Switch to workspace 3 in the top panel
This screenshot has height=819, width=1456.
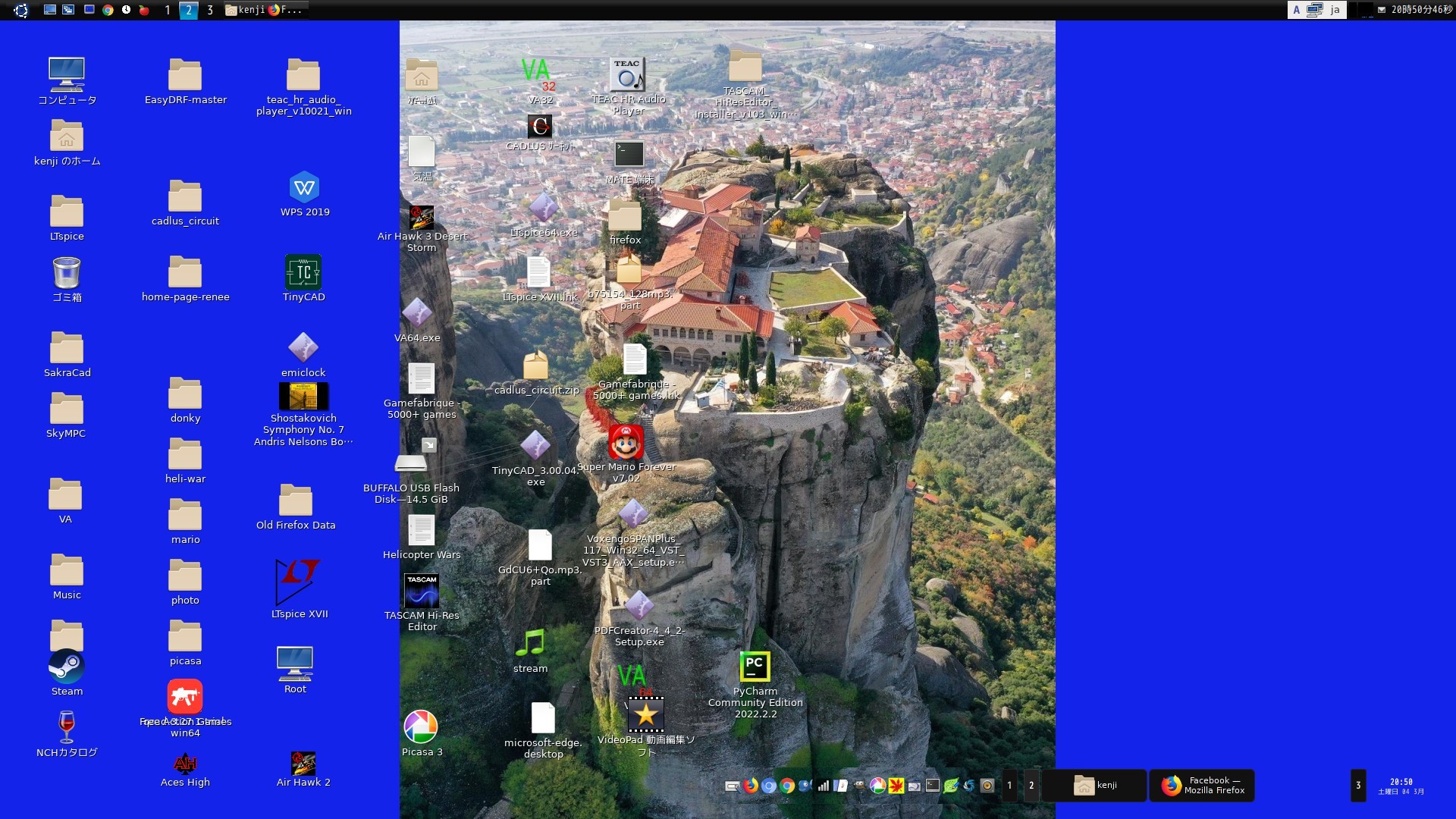pyautogui.click(x=210, y=10)
